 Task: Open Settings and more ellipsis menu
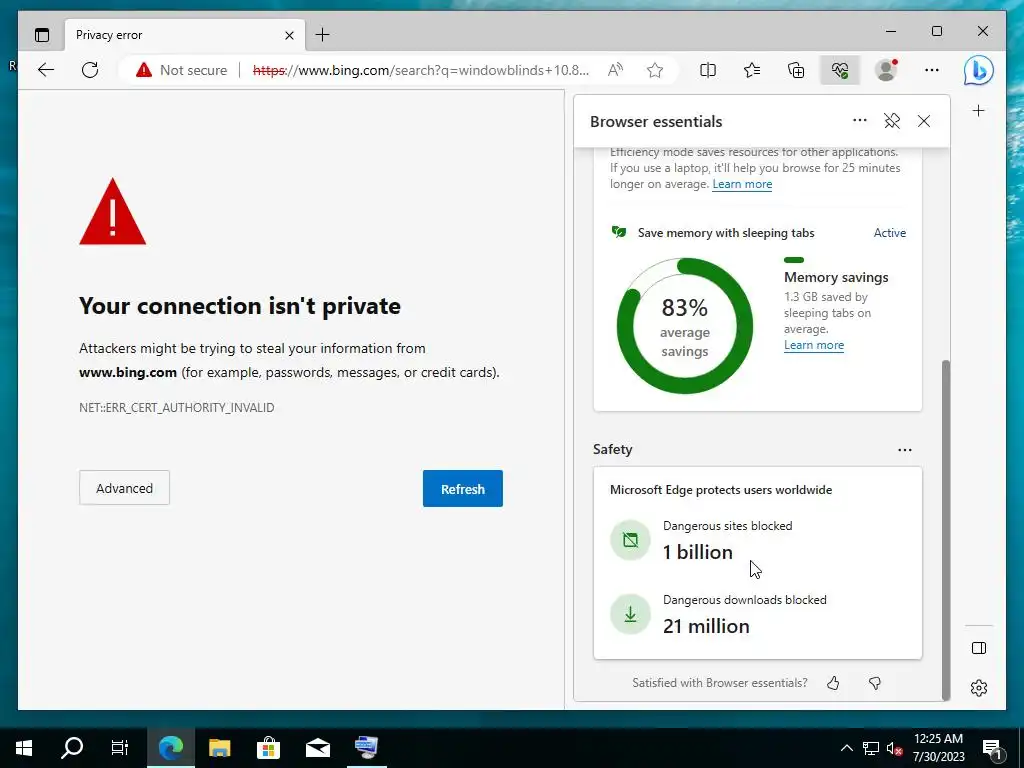932,70
